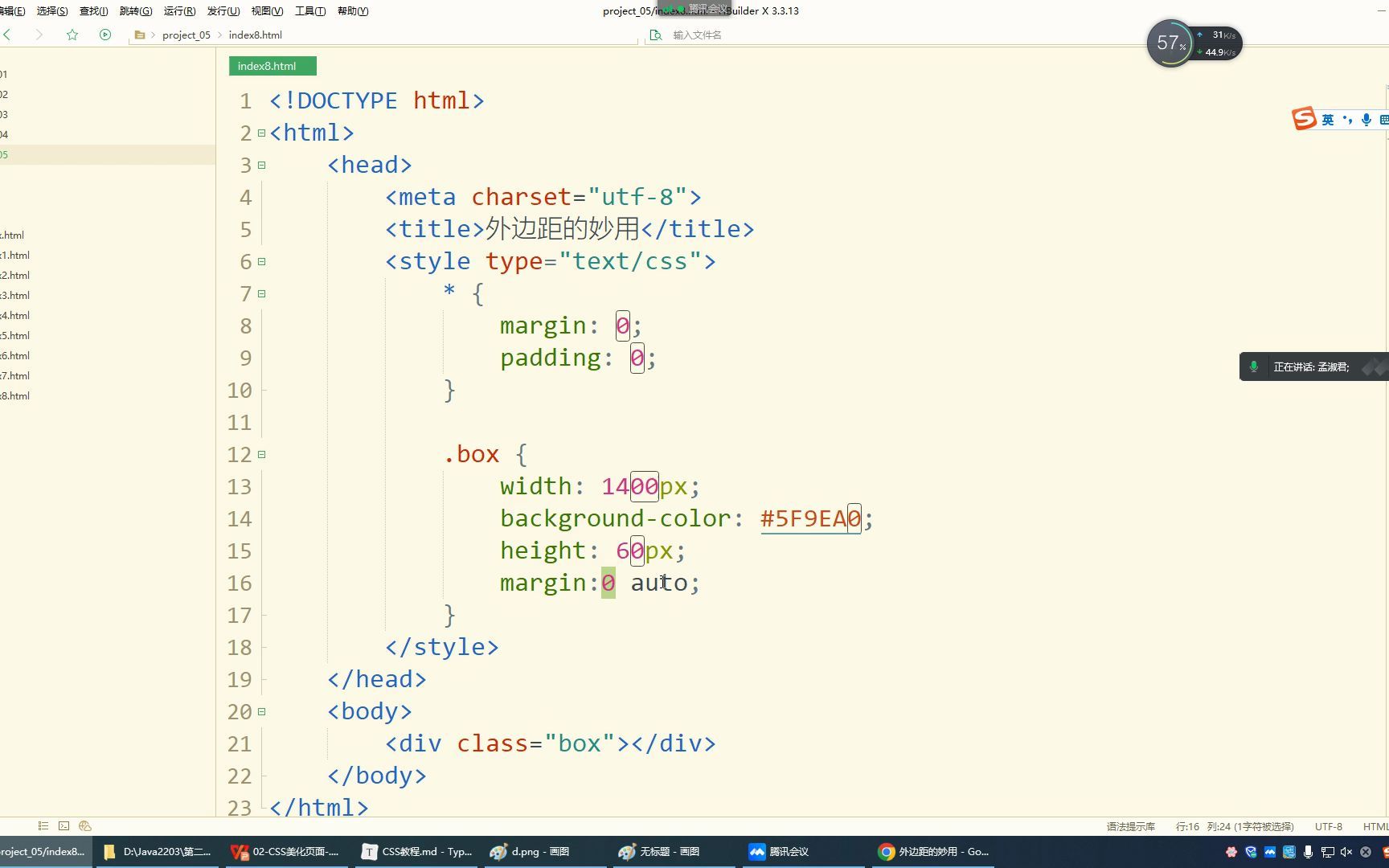Bookmark file with the star icon
1389x868 pixels.
[72, 35]
